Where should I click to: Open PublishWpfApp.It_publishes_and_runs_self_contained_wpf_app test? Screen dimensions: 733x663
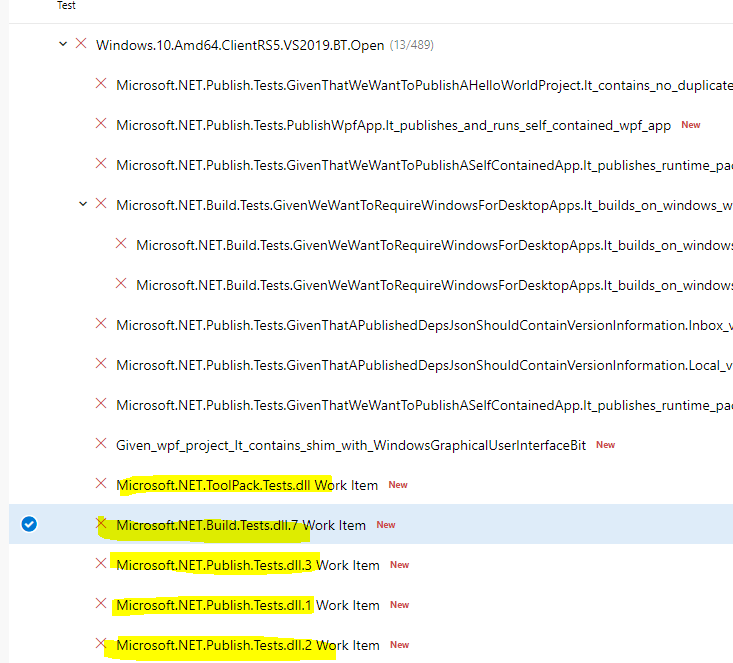(394, 125)
